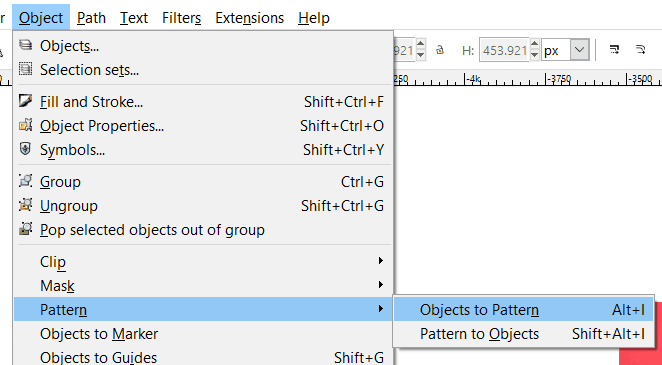The height and width of the screenshot is (365, 662).
Task: Toggle the width/height ratio lock
Action: coord(440,50)
